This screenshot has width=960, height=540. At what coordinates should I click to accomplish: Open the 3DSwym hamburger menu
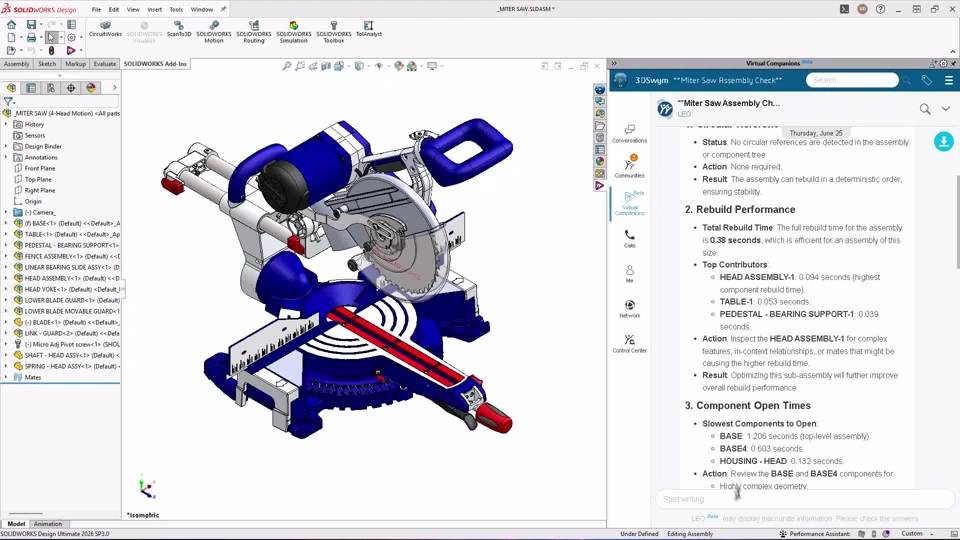point(948,80)
